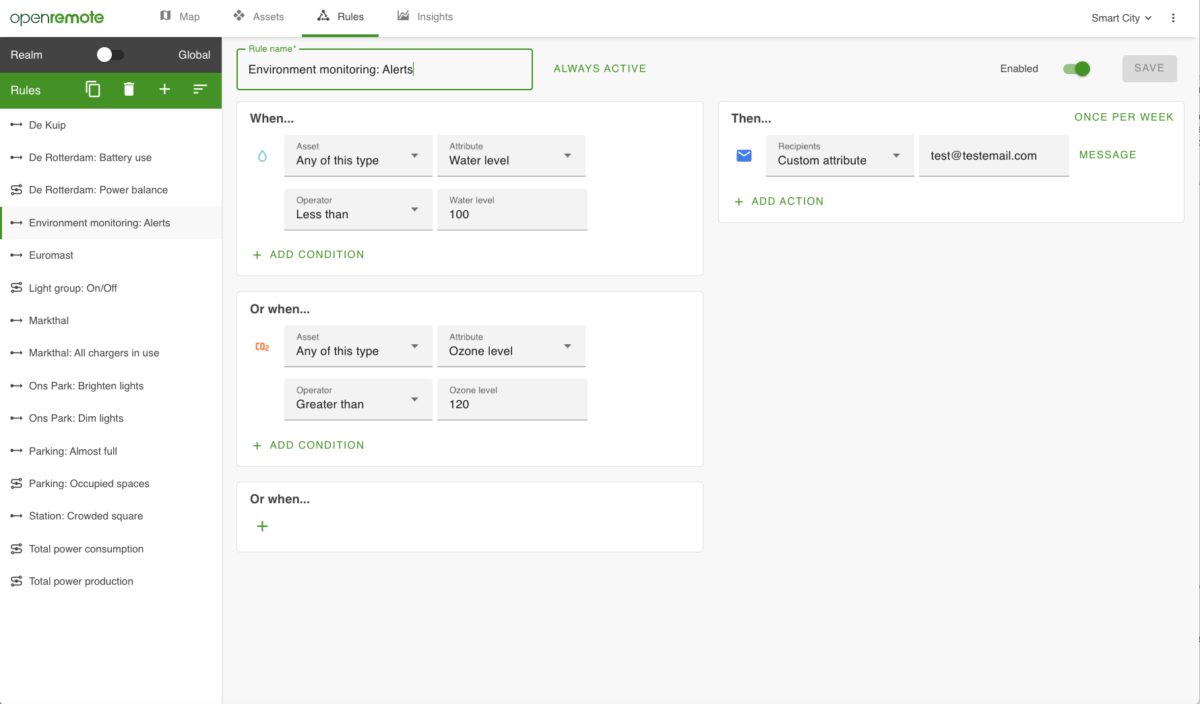Select Markthal: All chargers in use
1200x704 pixels.
click(x=111, y=353)
